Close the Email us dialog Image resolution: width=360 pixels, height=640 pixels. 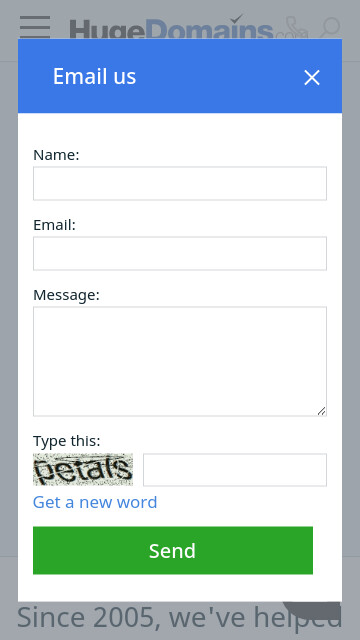[x=312, y=77]
